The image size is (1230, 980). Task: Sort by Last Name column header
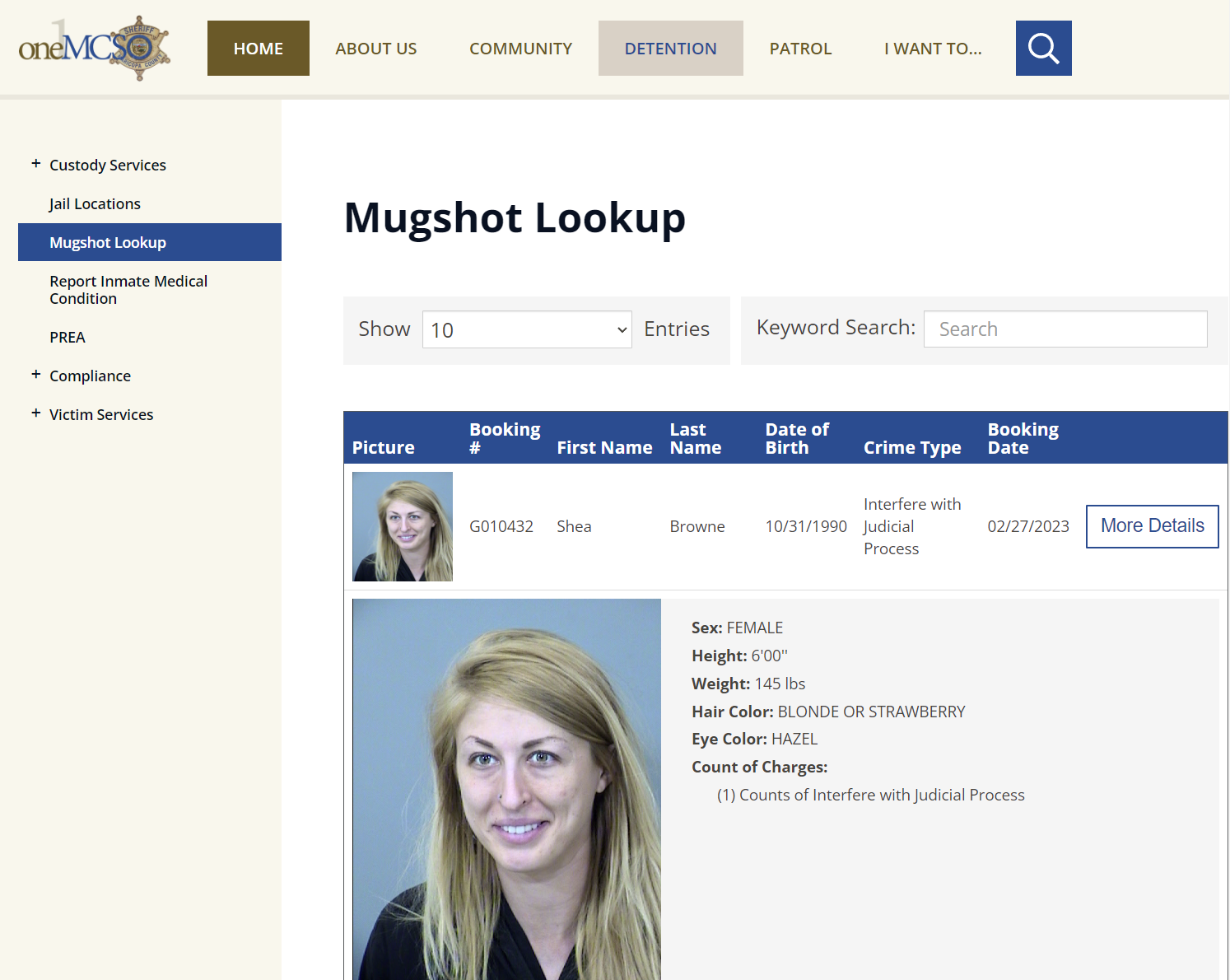(x=696, y=438)
